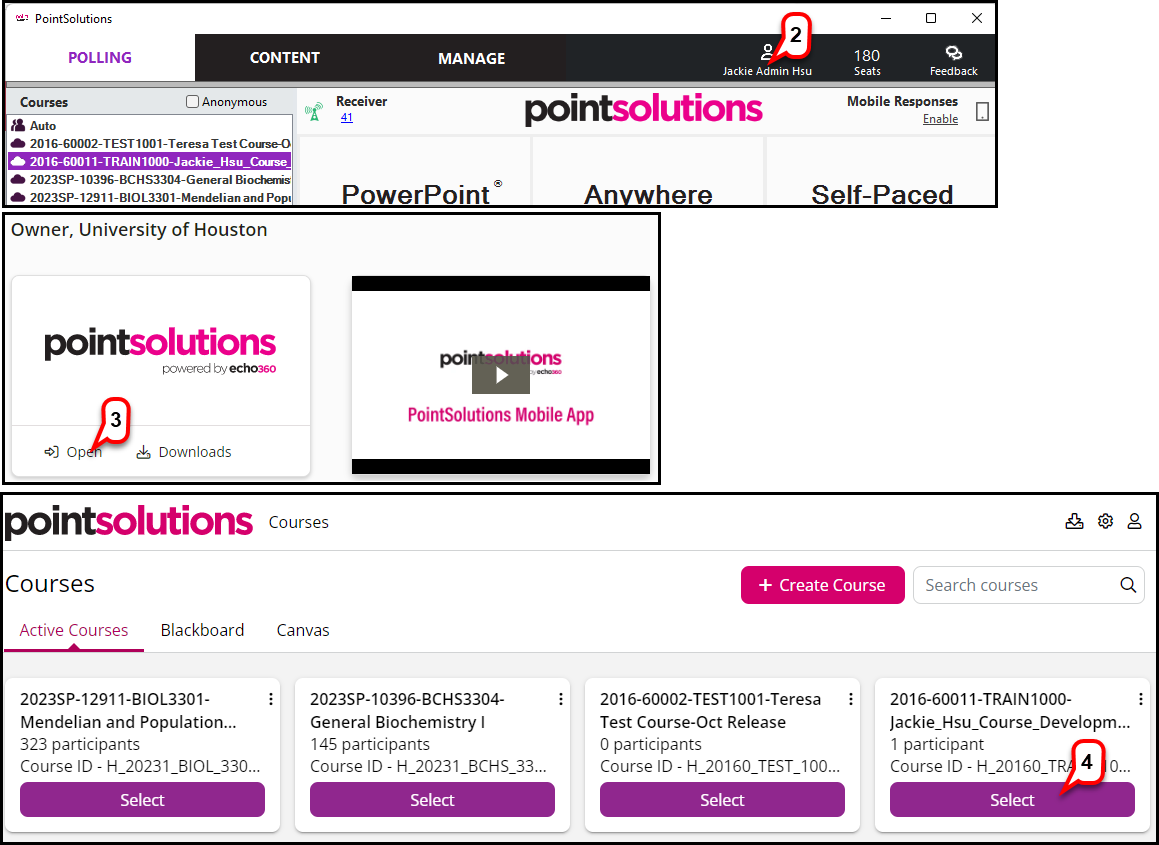Start a PowerPoint polling session

(415, 172)
